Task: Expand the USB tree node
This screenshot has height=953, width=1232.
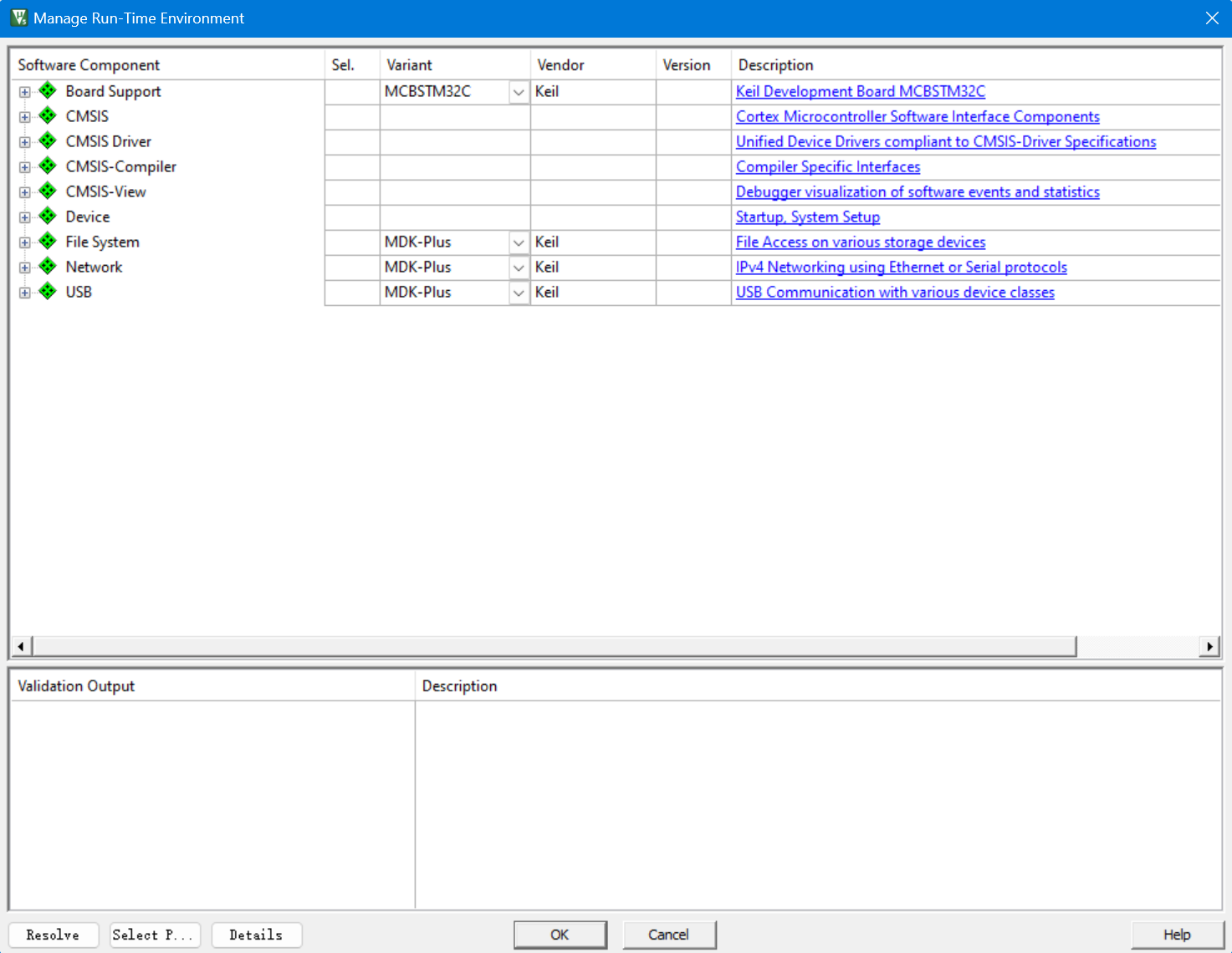Action: [x=25, y=293]
